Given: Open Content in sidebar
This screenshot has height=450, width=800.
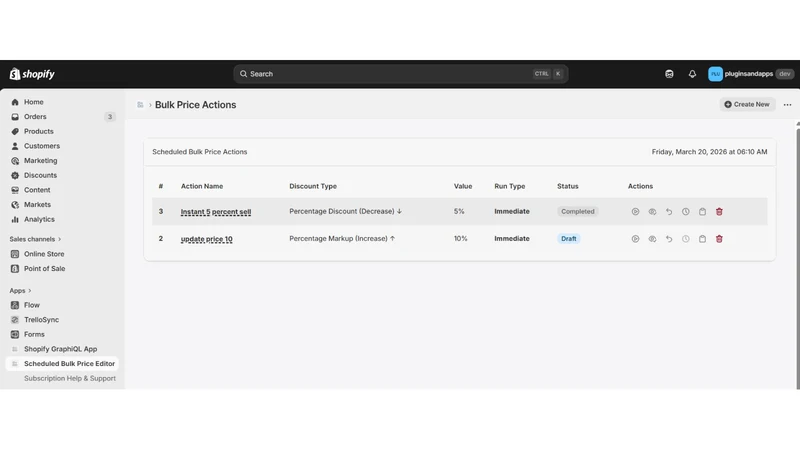Looking at the screenshot, I should tap(37, 190).
